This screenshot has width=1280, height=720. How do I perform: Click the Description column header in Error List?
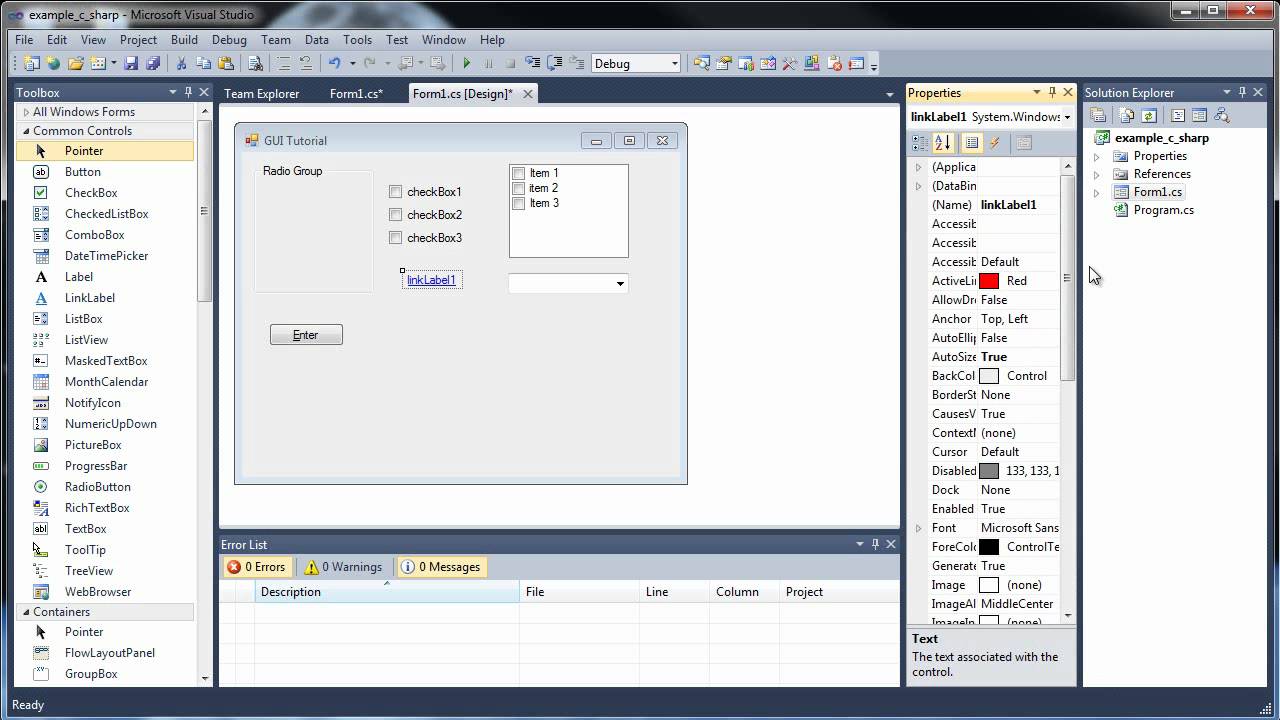coord(387,592)
